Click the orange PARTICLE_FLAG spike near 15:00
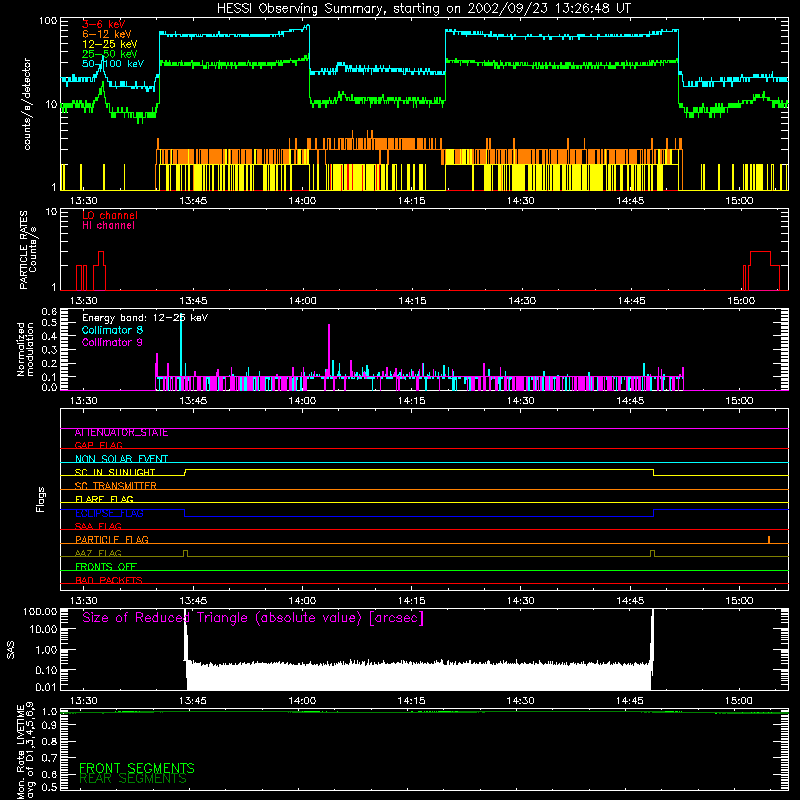800x800 pixels. 769,540
